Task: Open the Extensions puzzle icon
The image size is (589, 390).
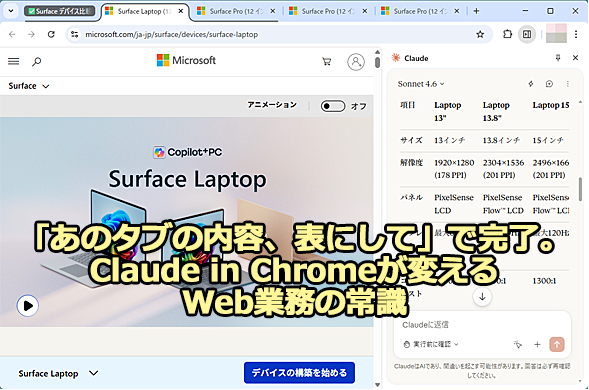Action: [x=507, y=35]
